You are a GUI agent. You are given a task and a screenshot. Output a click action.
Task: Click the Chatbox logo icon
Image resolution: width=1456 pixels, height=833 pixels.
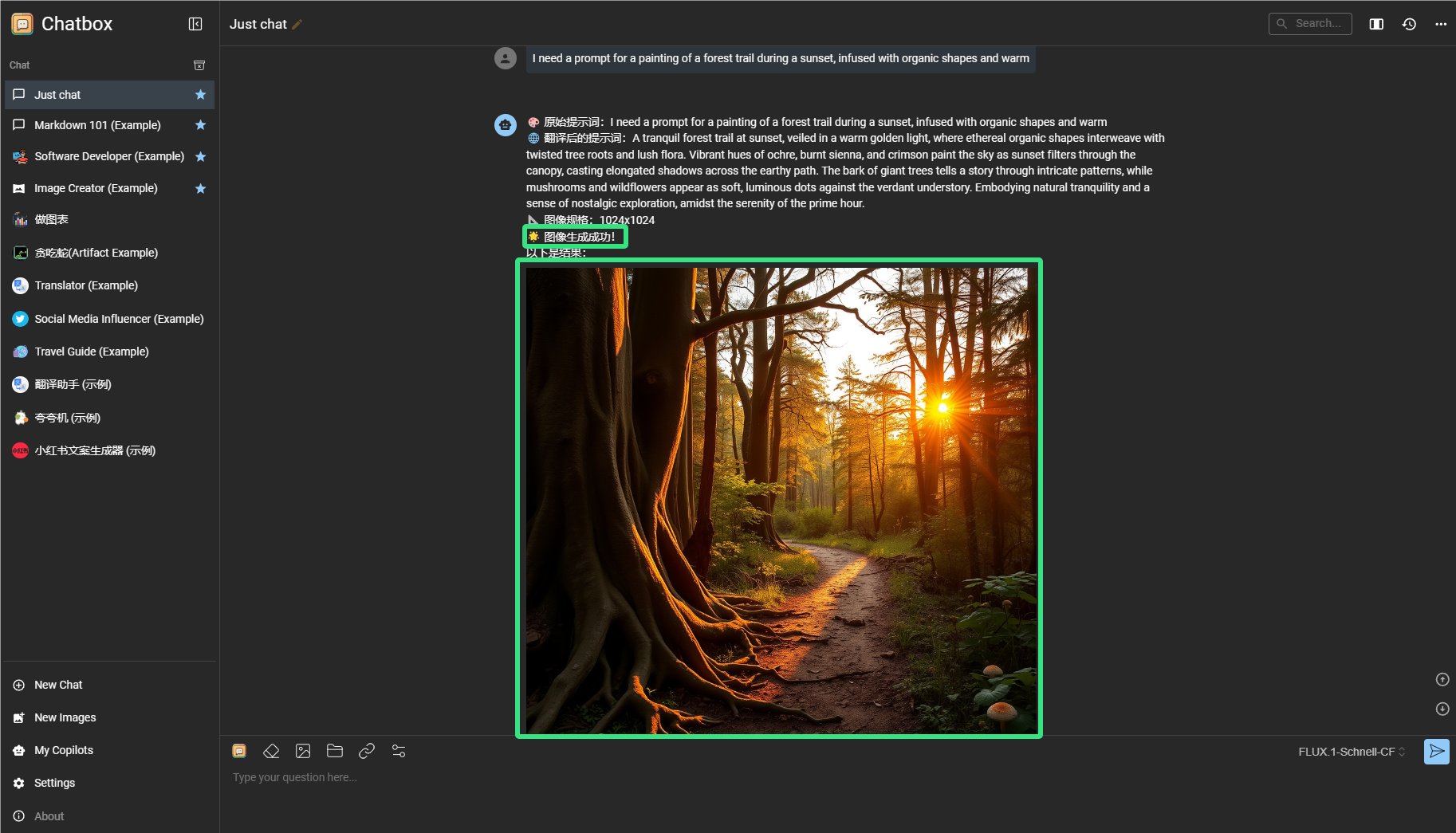[x=22, y=24]
